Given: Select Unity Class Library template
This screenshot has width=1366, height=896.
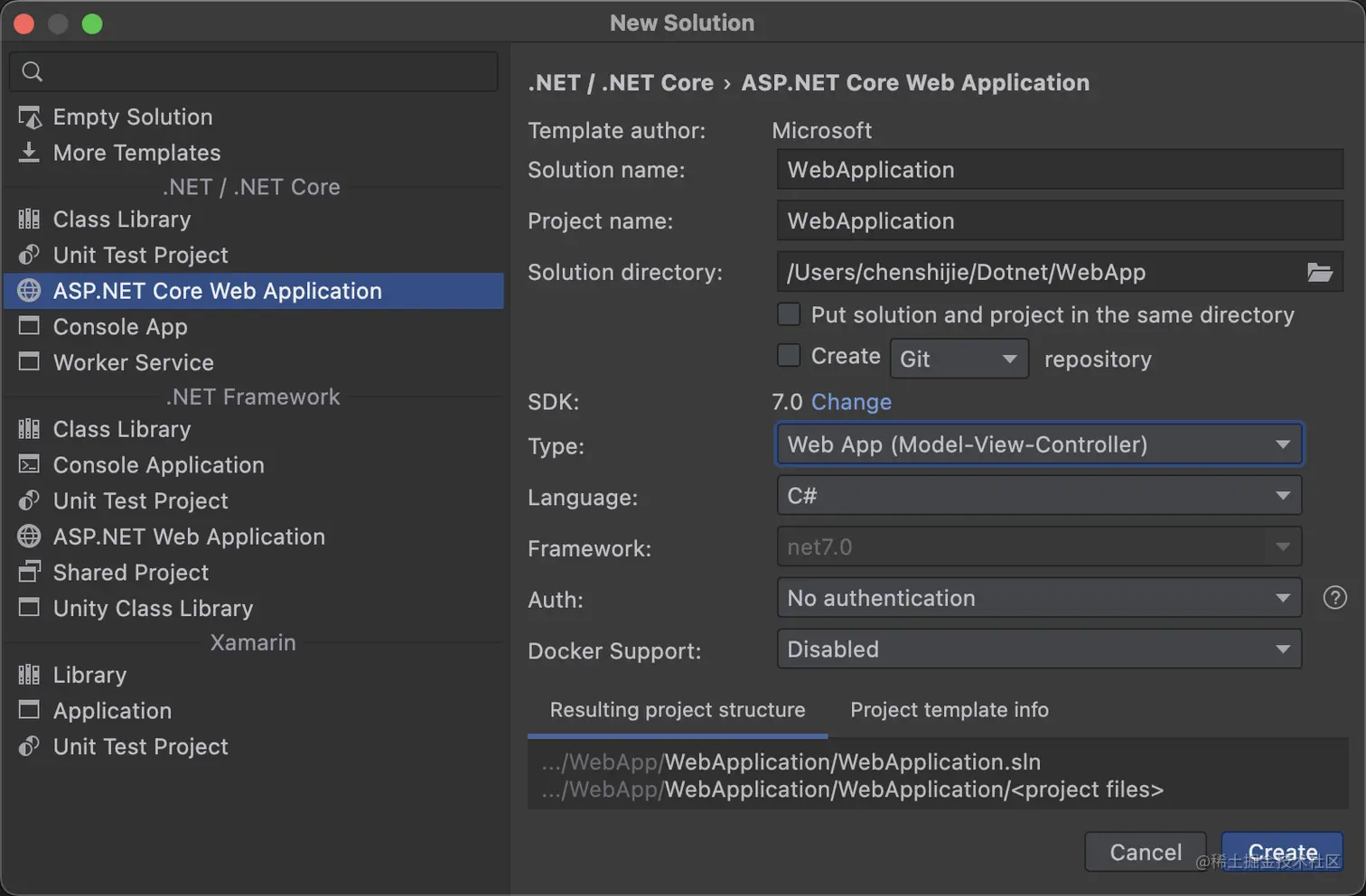Looking at the screenshot, I should tap(153, 609).
